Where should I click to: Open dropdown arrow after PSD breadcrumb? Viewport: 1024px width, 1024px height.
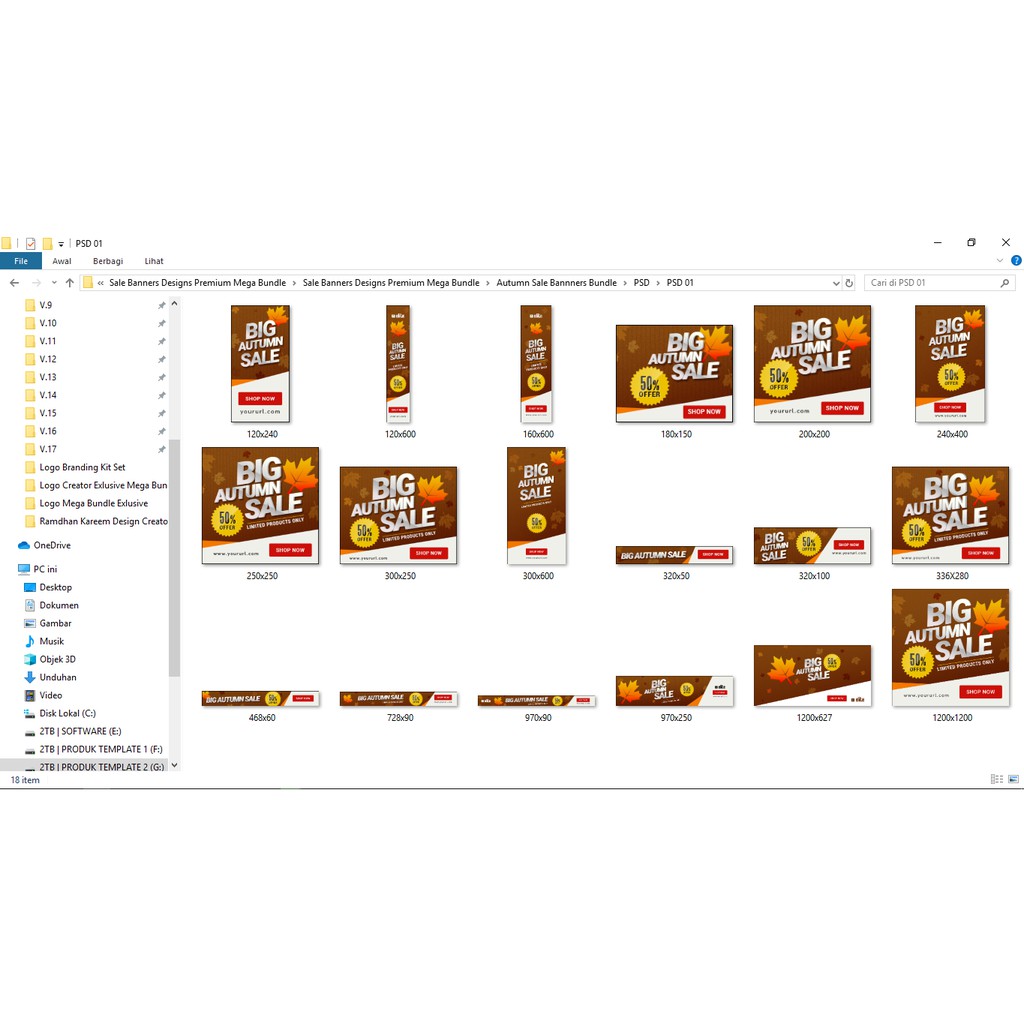[x=658, y=283]
